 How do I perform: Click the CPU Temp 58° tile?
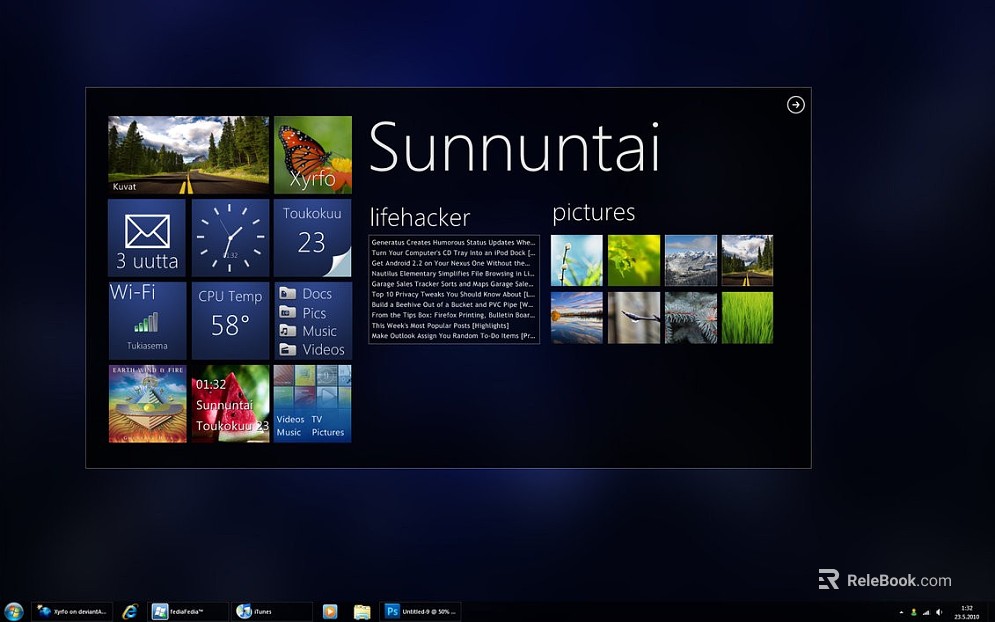pos(230,320)
